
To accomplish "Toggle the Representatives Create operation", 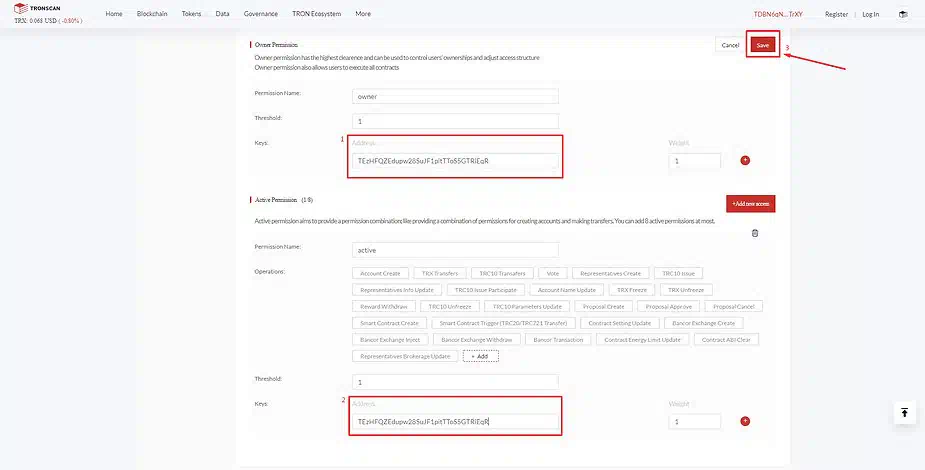I will (x=610, y=273).
